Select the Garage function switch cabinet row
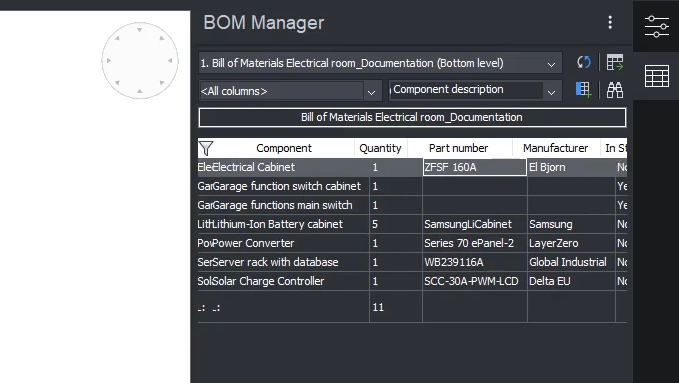 (x=412, y=186)
